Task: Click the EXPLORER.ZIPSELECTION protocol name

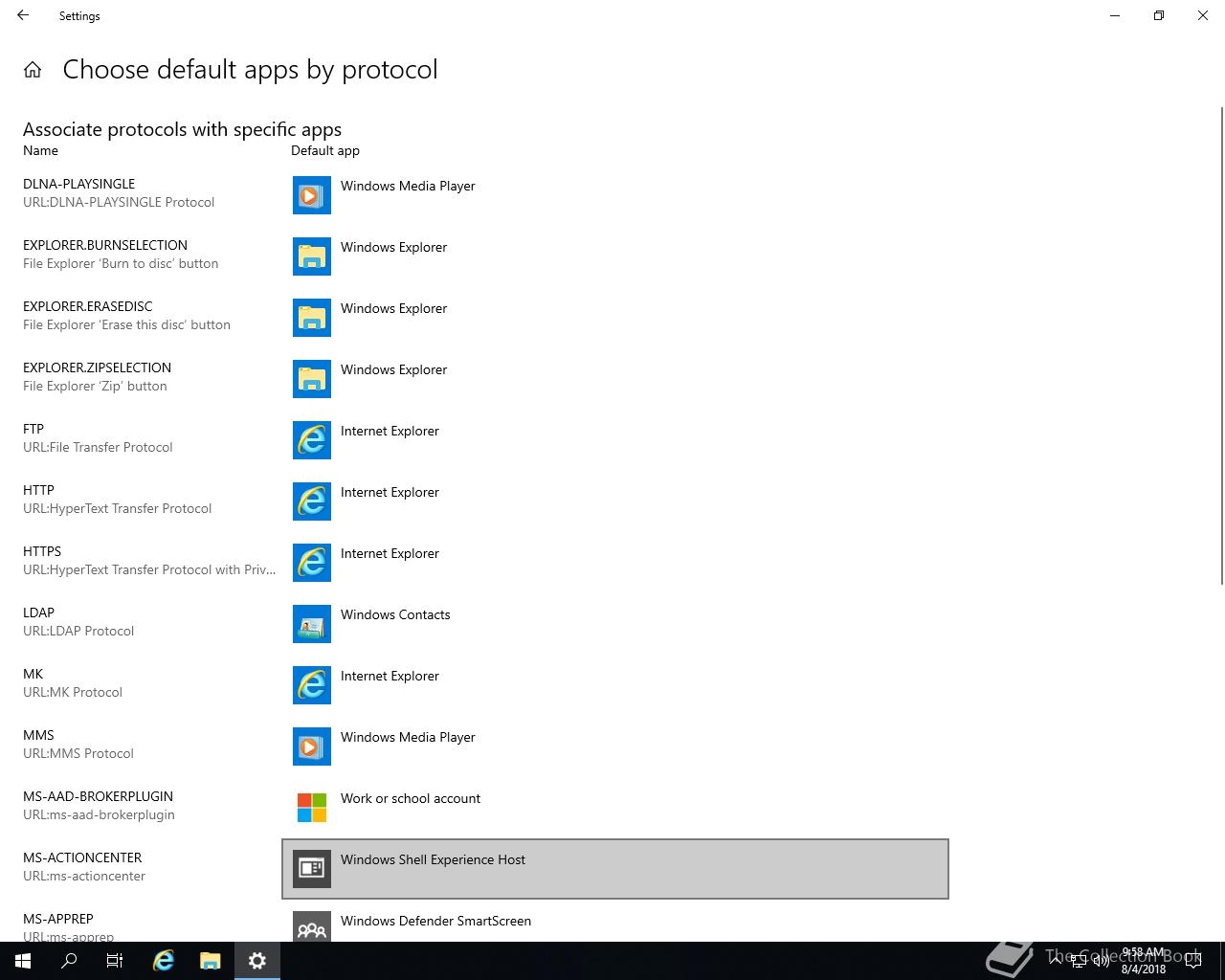Action: coord(97,367)
